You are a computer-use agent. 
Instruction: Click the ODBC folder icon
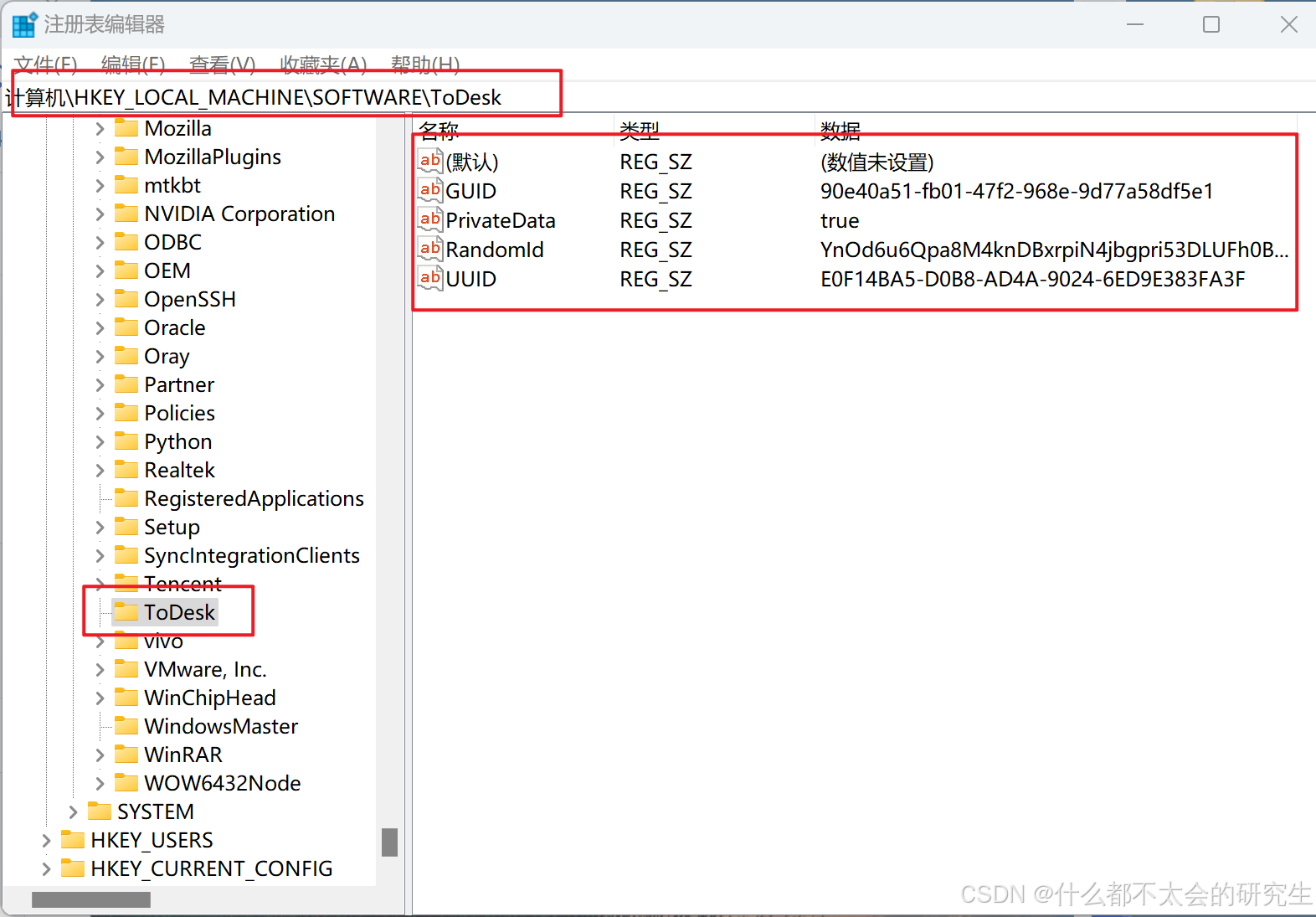pos(126,242)
